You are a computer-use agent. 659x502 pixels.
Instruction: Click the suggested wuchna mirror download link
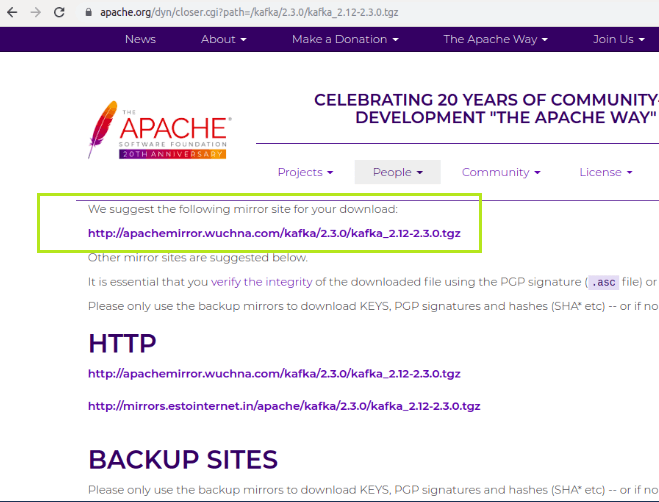pyautogui.click(x=274, y=233)
